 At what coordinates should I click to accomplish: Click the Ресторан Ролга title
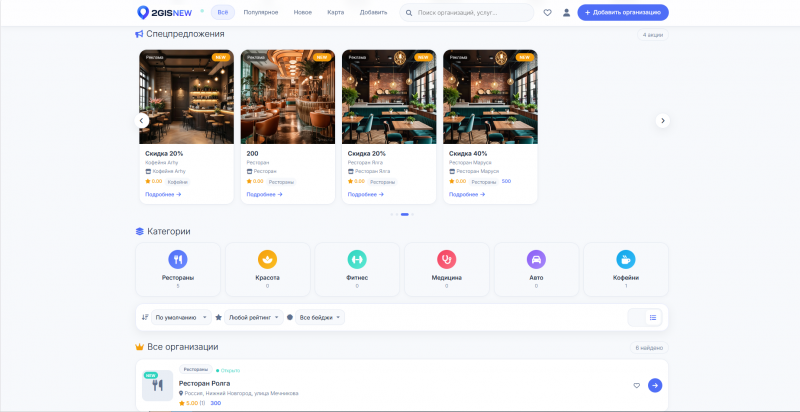point(204,383)
